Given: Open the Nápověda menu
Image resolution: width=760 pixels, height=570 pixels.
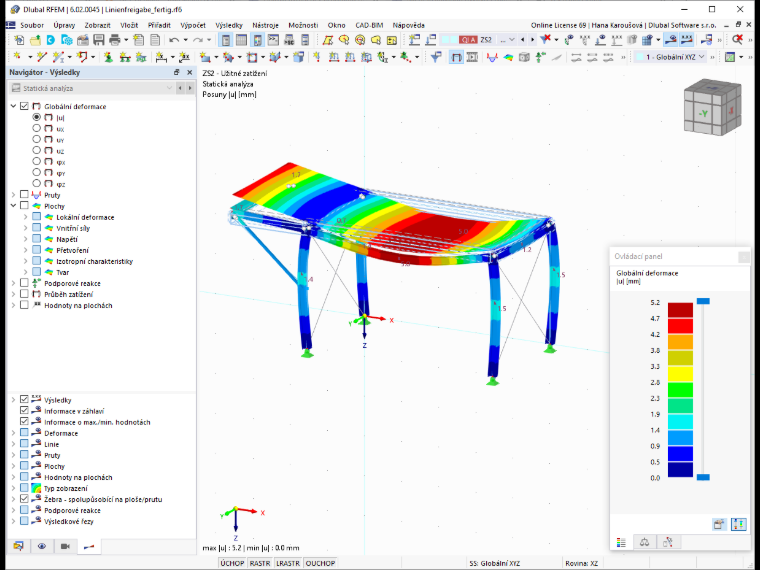Looking at the screenshot, I should tap(409, 25).
